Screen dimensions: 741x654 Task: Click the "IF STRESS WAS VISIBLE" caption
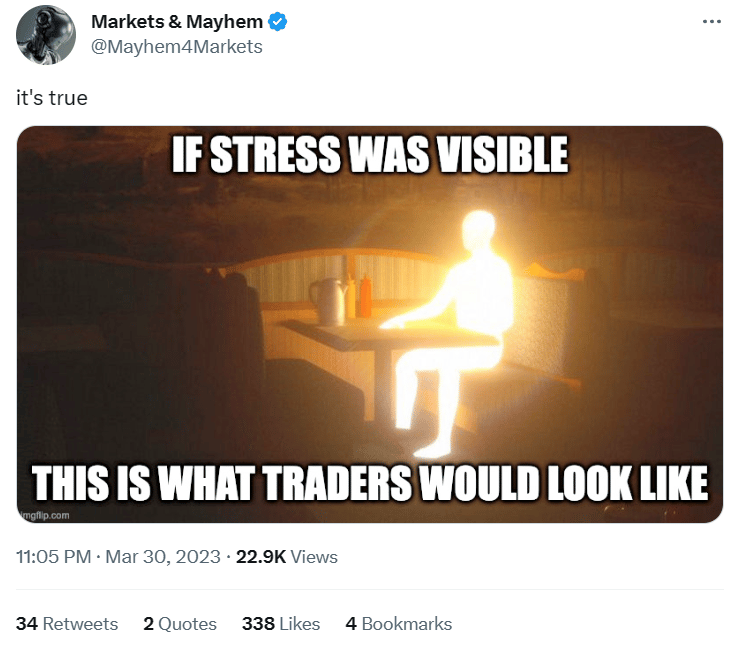[370, 154]
